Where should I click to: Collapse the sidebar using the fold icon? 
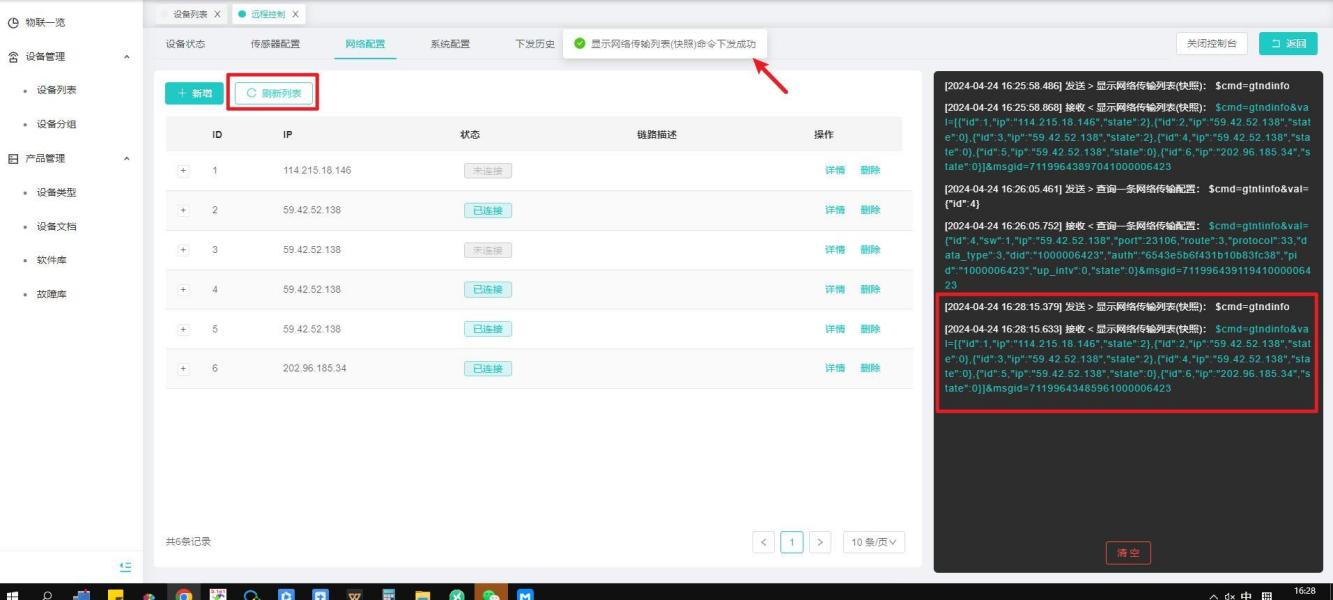point(125,566)
